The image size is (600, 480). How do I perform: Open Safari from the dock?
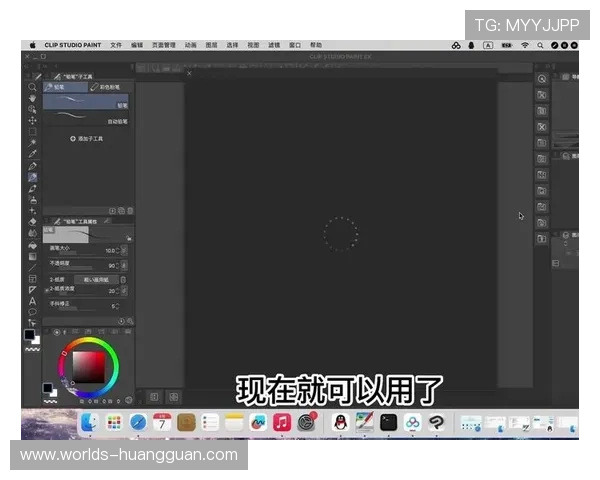(138, 423)
